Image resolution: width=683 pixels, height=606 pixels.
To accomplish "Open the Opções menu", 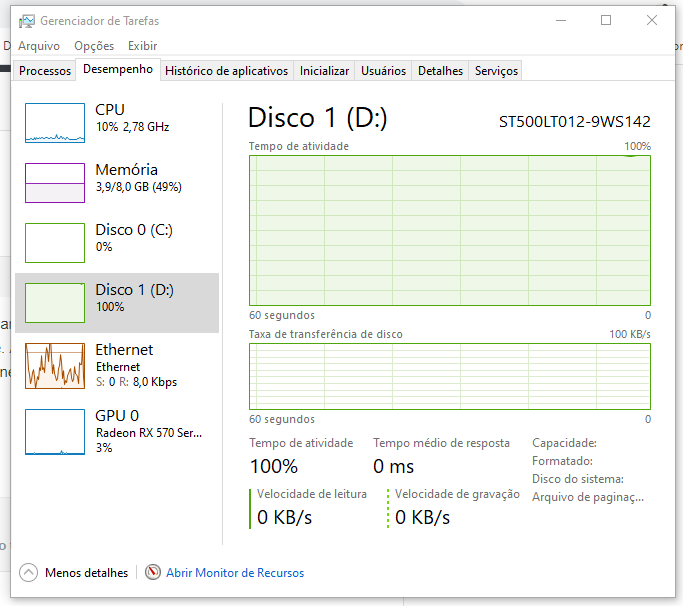I will pyautogui.click(x=94, y=46).
